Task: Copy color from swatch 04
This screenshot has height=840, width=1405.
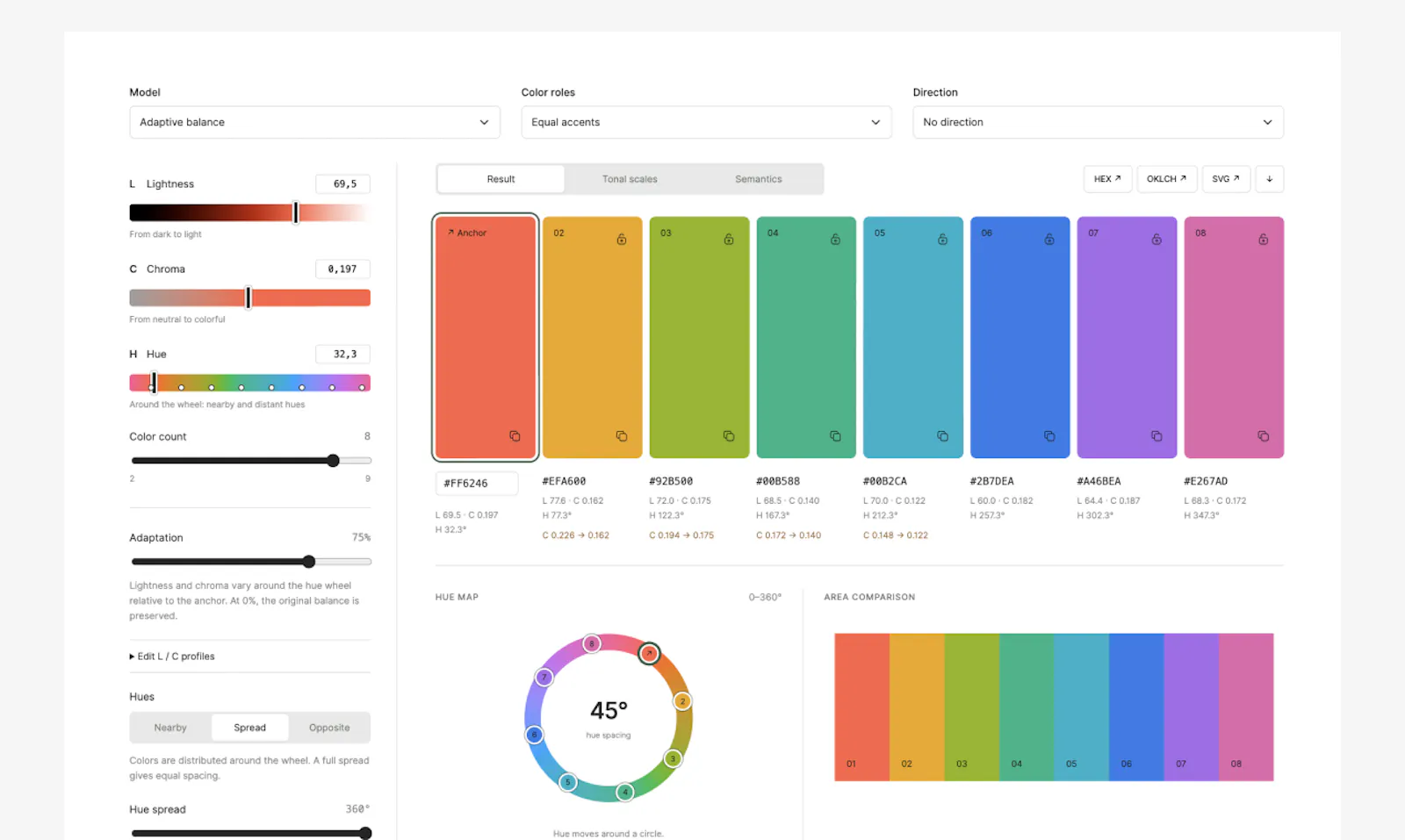Action: pos(835,436)
